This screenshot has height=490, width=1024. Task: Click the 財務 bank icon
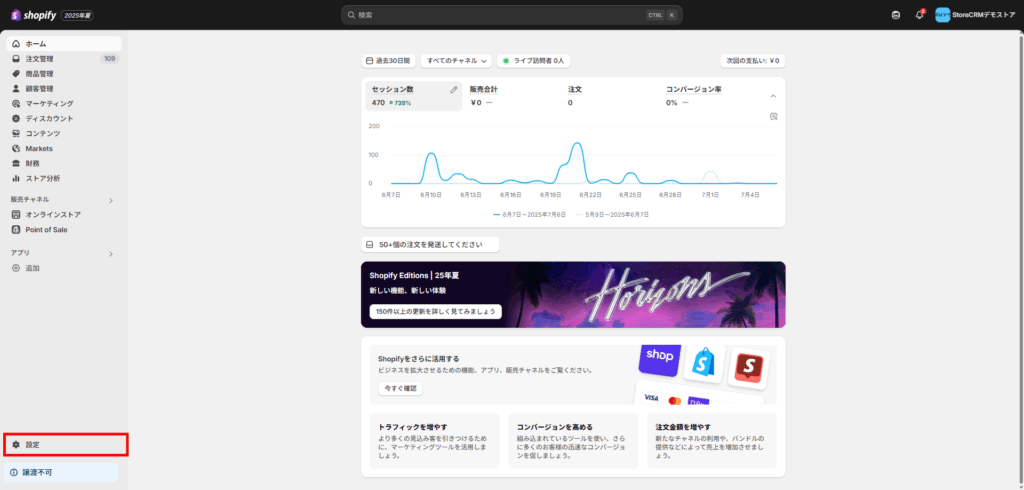pos(16,163)
